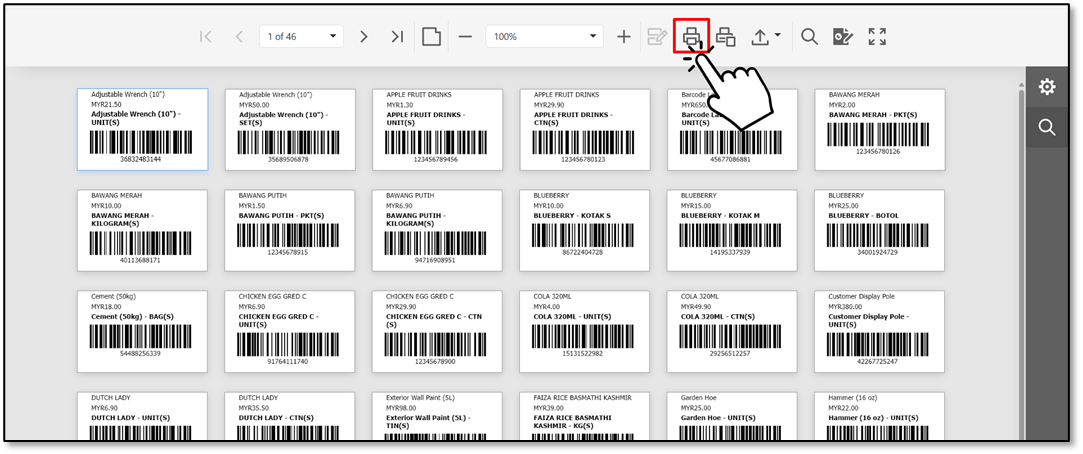This screenshot has height=454, width=1083.
Task: Click barcode number 35689506878
Action: click(x=288, y=160)
